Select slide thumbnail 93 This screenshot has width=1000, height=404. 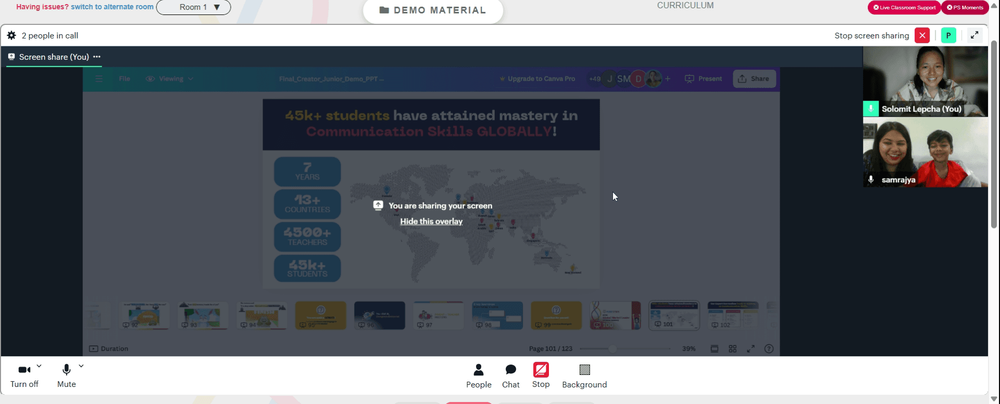[x=202, y=315]
